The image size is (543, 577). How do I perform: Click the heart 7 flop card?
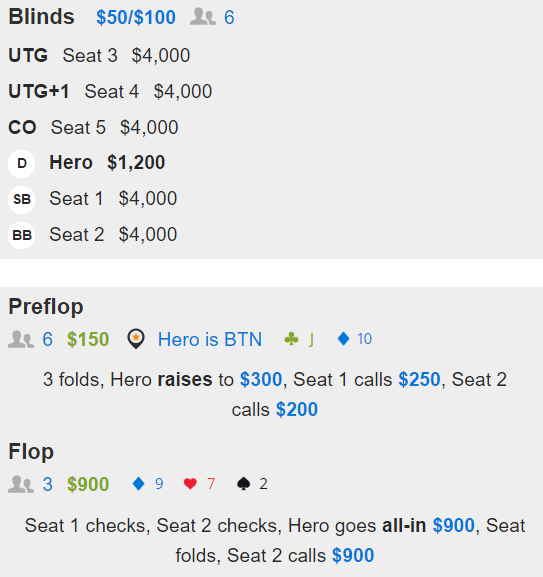tap(199, 484)
